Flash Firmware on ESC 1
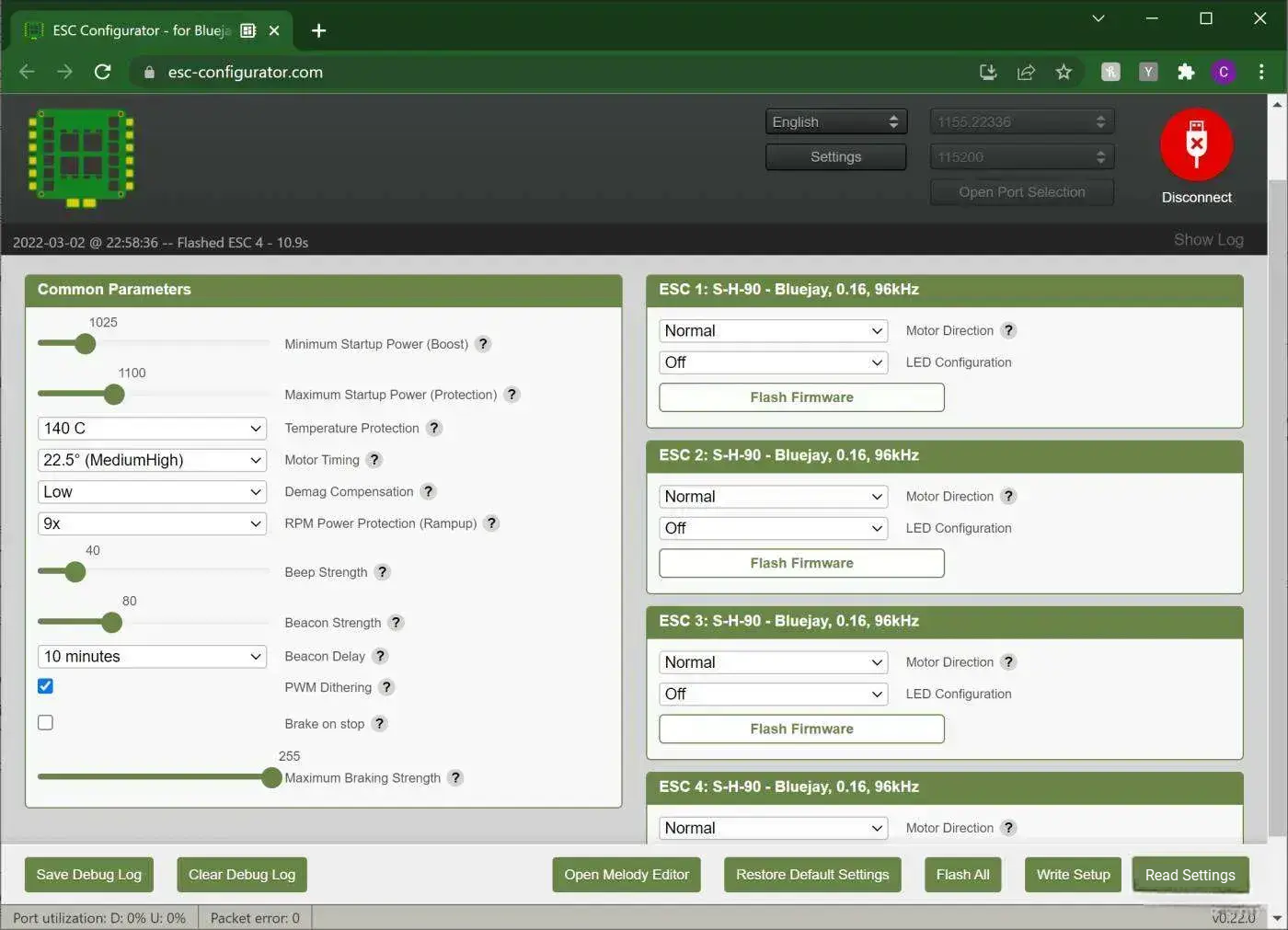The width and height of the screenshot is (1288, 930). coord(801,396)
